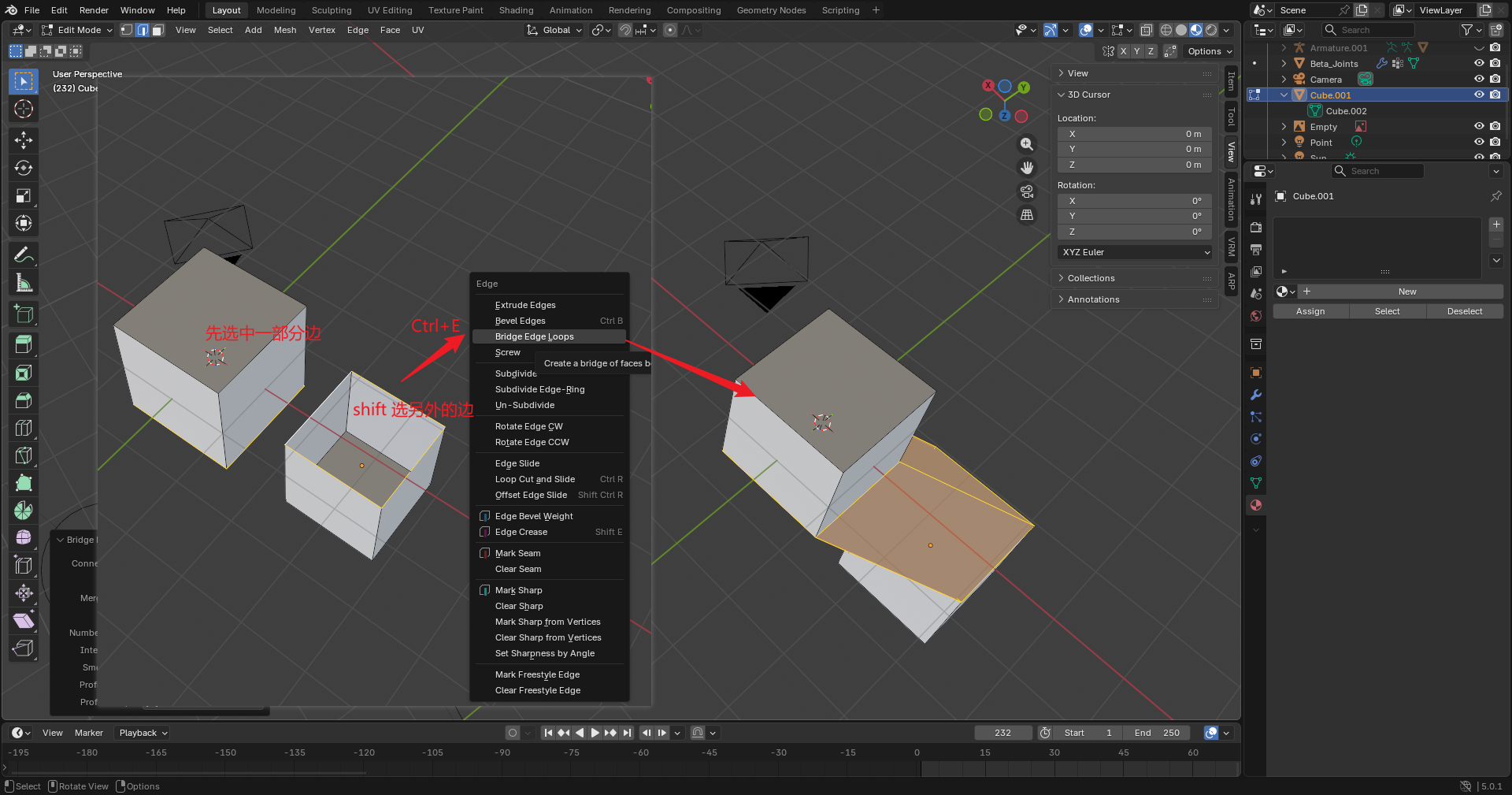Open the Render properties tab
Image resolution: width=1512 pixels, height=795 pixels.
[1256, 228]
